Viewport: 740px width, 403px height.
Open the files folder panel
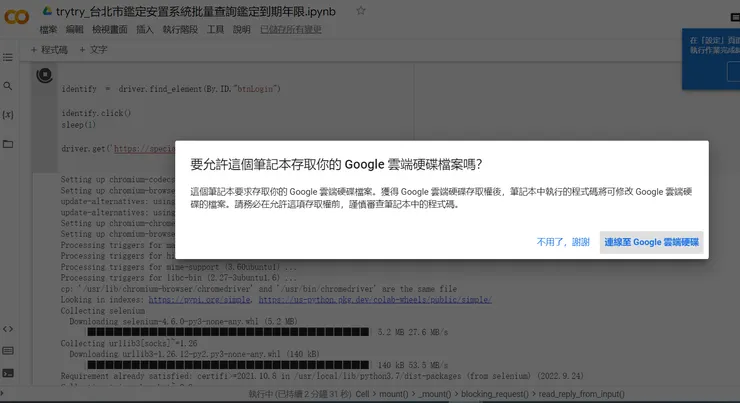8,144
